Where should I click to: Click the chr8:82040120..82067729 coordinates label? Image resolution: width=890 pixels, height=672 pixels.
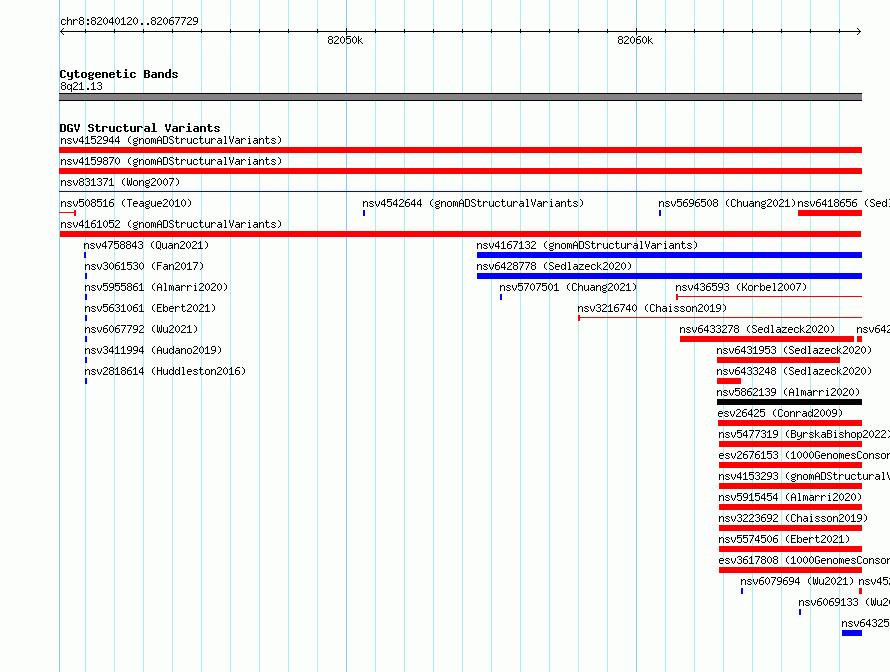point(129,21)
